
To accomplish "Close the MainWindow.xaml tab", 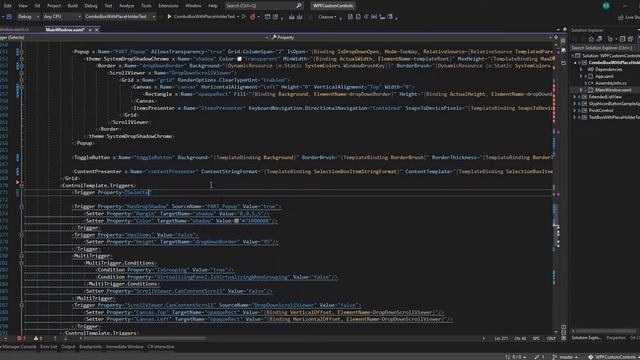I will click(97, 30).
